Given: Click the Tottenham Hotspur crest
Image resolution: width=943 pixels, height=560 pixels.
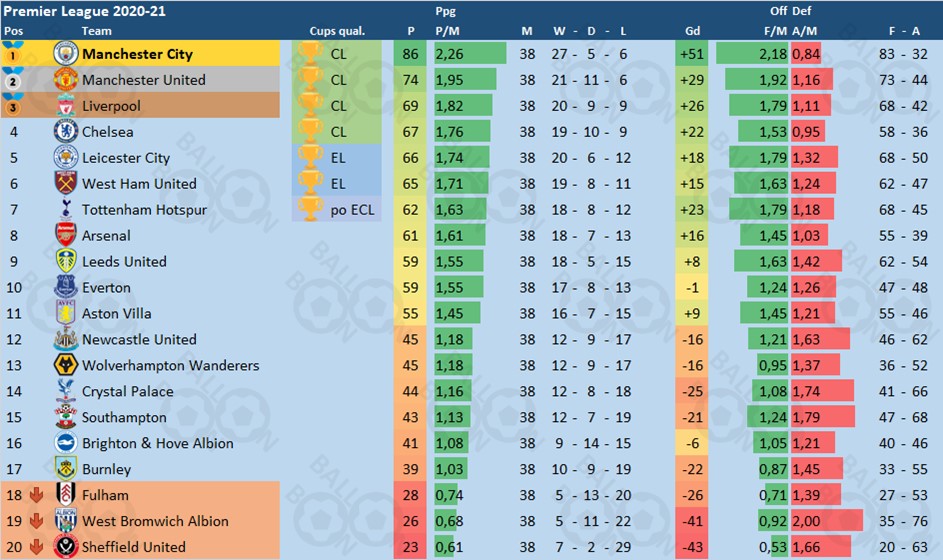Looking at the screenshot, I should [x=66, y=210].
